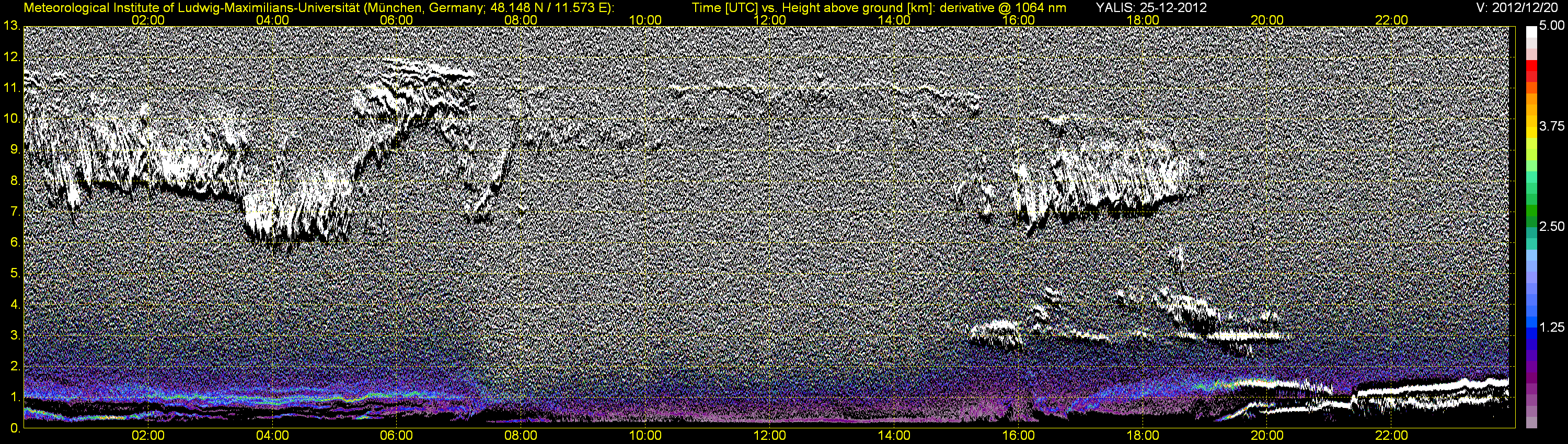Click the 0 km height axis label

pos(15,428)
